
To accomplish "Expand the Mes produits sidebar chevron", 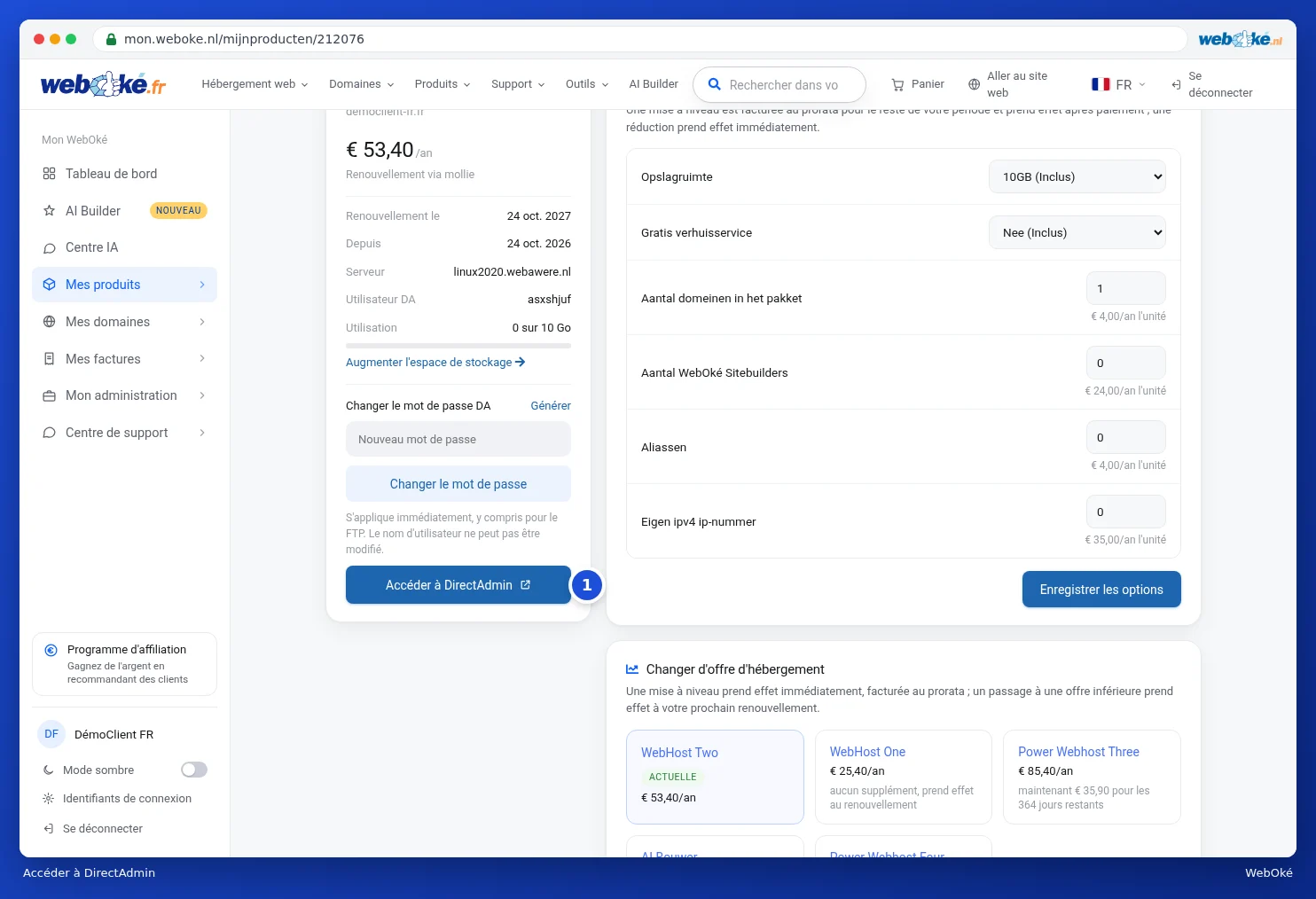I will (202, 285).
